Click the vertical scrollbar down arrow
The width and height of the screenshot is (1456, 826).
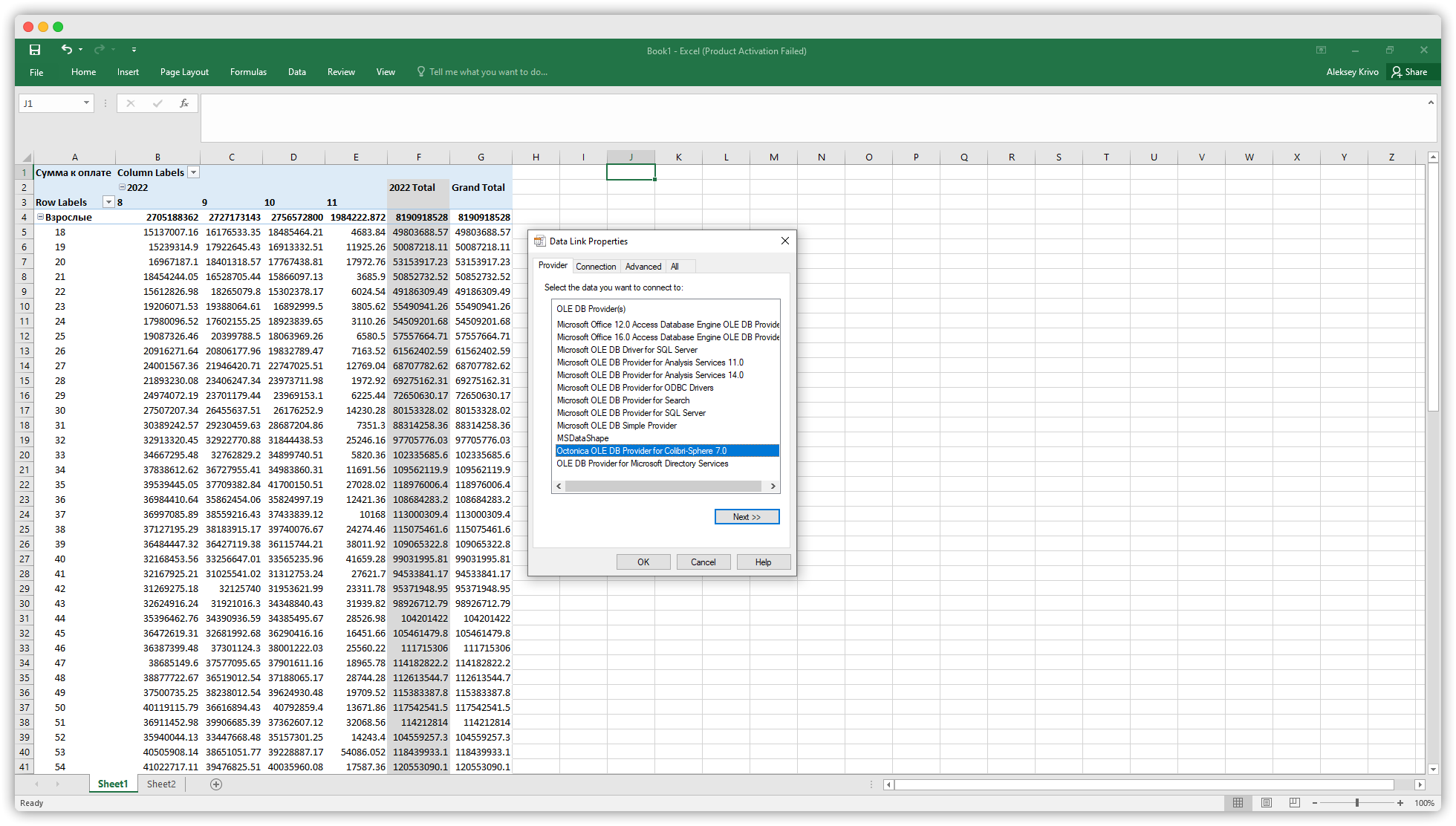pyautogui.click(x=1434, y=770)
